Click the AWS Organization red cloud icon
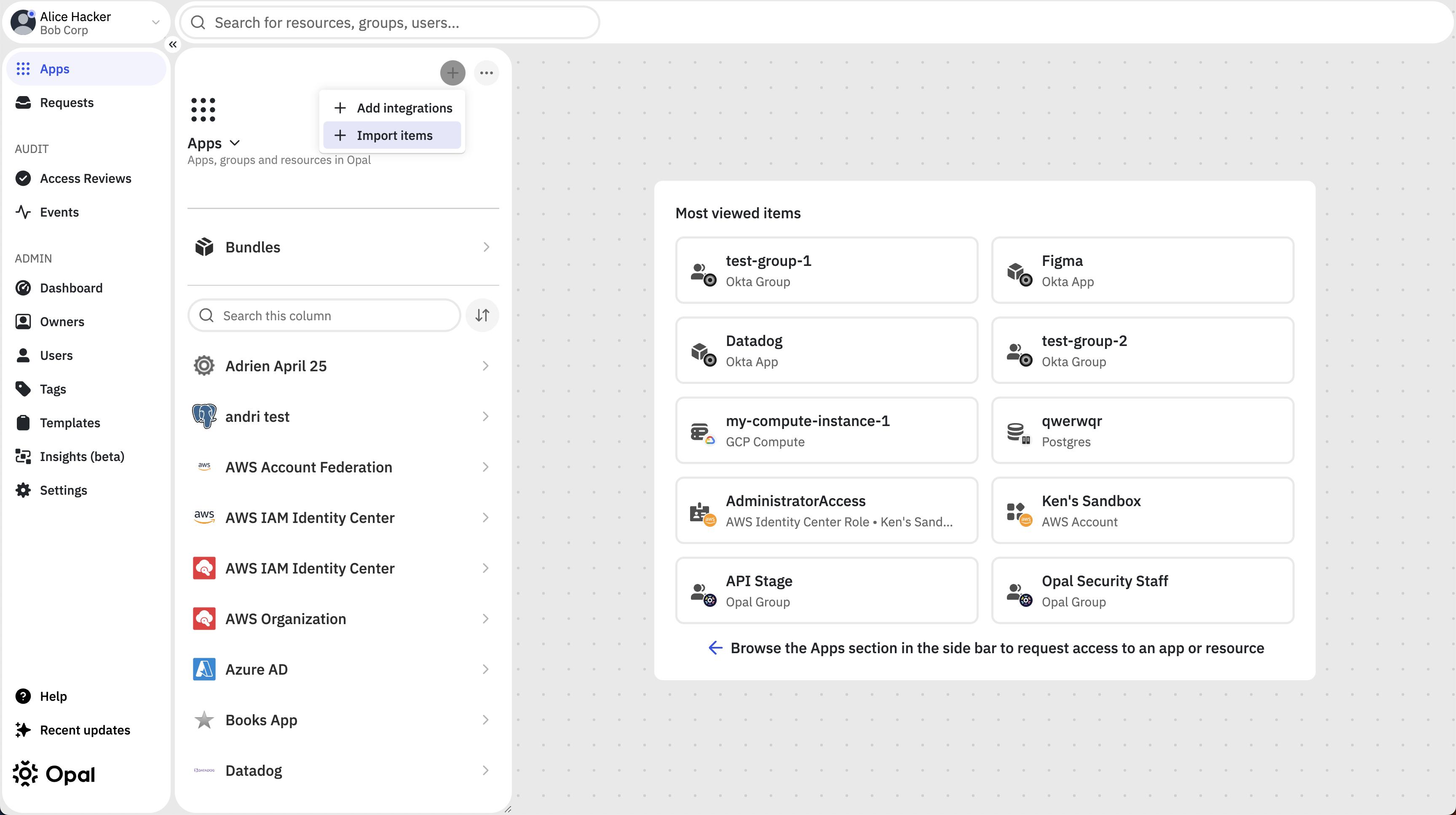 click(204, 619)
